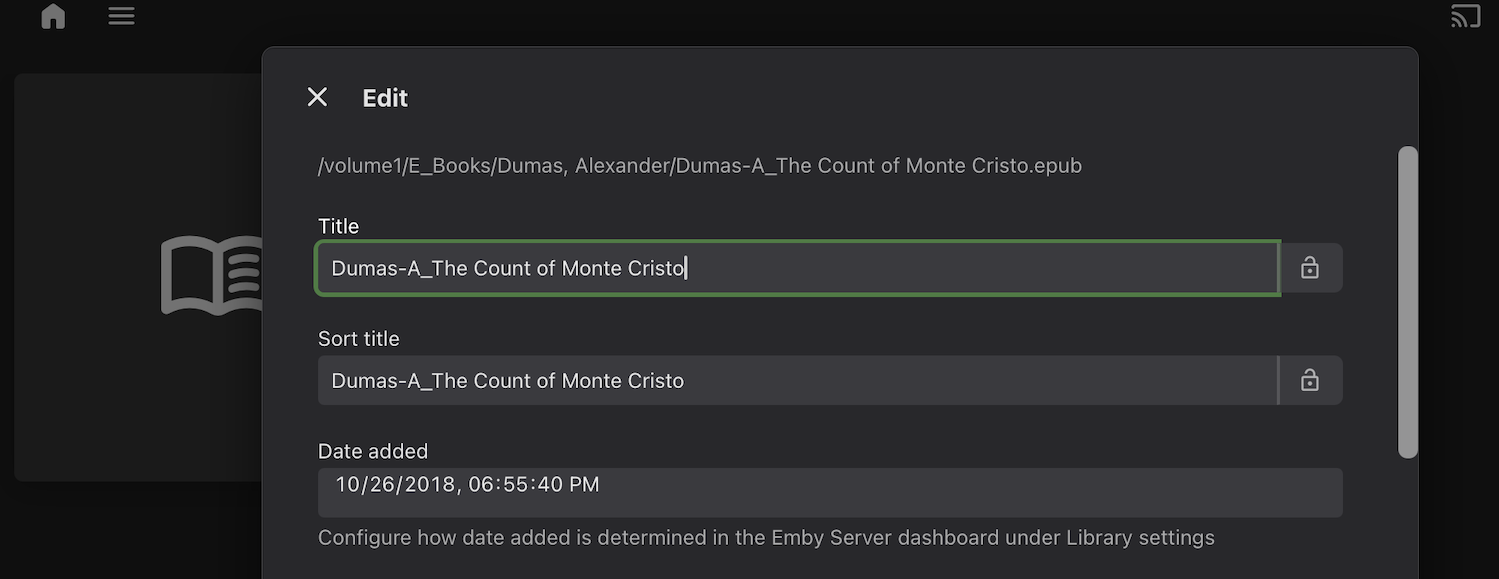
Task: Click the "Date added" field label
Action: click(373, 451)
